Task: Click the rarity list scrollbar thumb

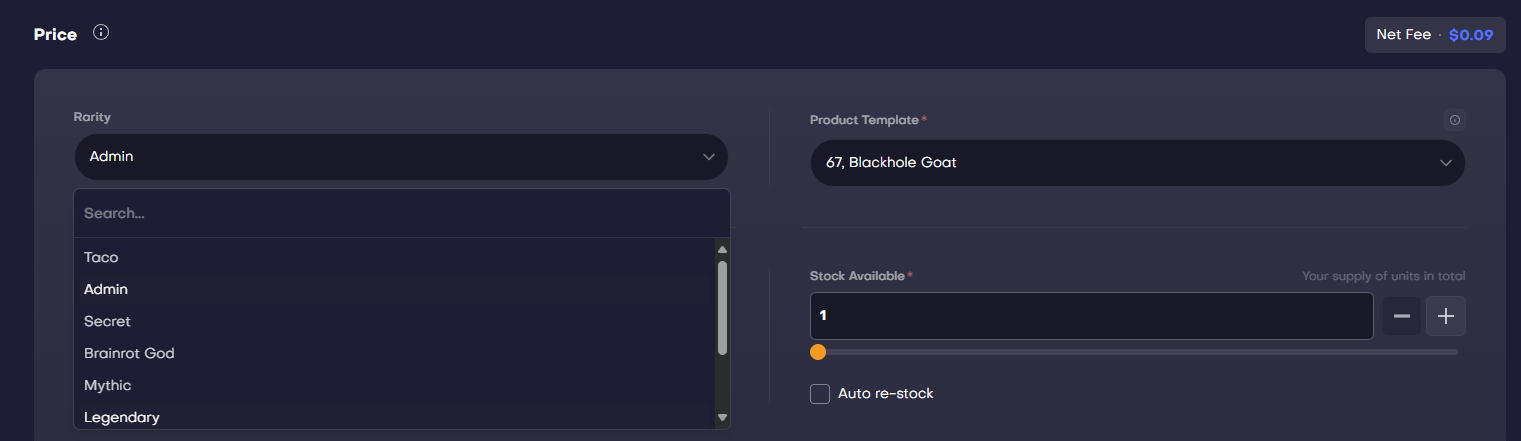Action: [722, 308]
